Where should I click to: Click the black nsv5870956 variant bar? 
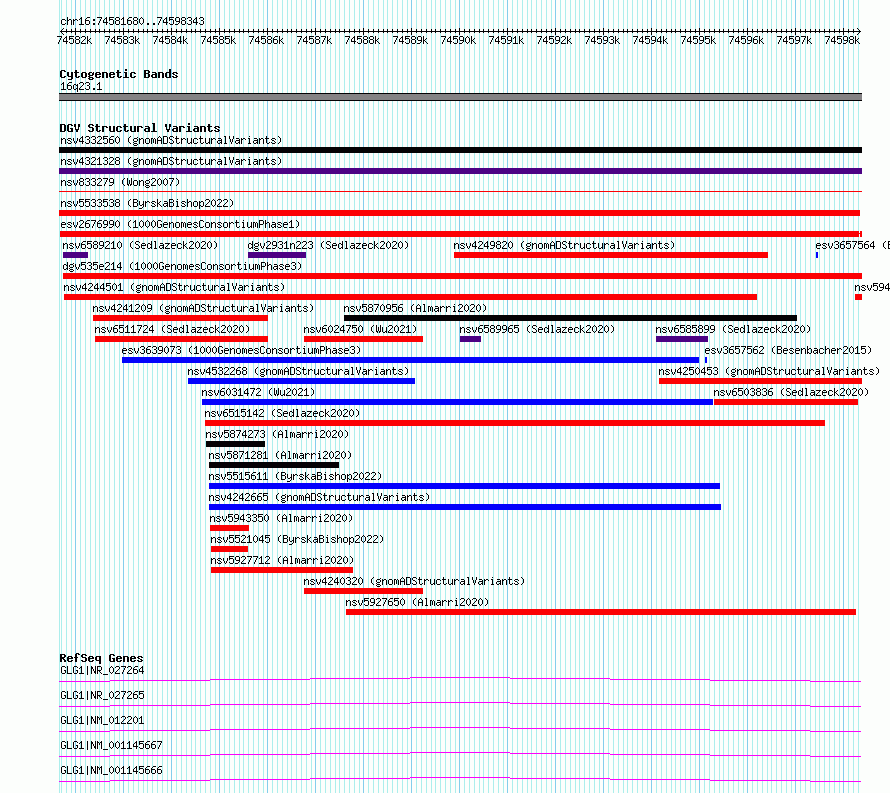570,318
